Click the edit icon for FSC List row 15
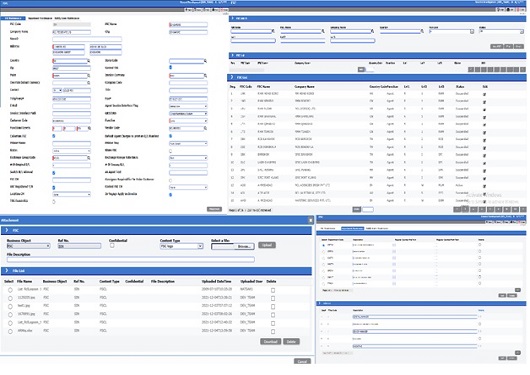Viewport: 530px width, 375px height. (485, 201)
